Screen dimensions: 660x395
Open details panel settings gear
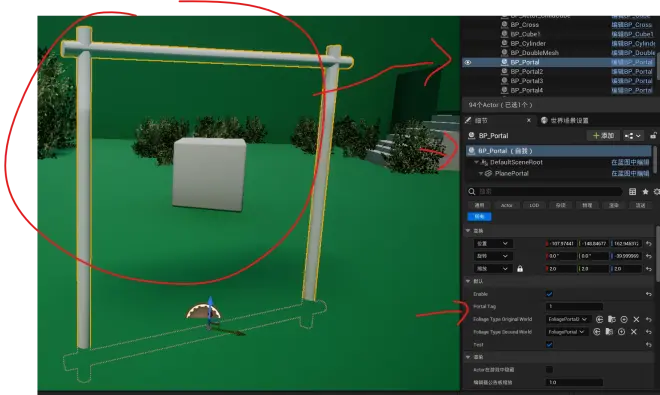(x=657, y=192)
